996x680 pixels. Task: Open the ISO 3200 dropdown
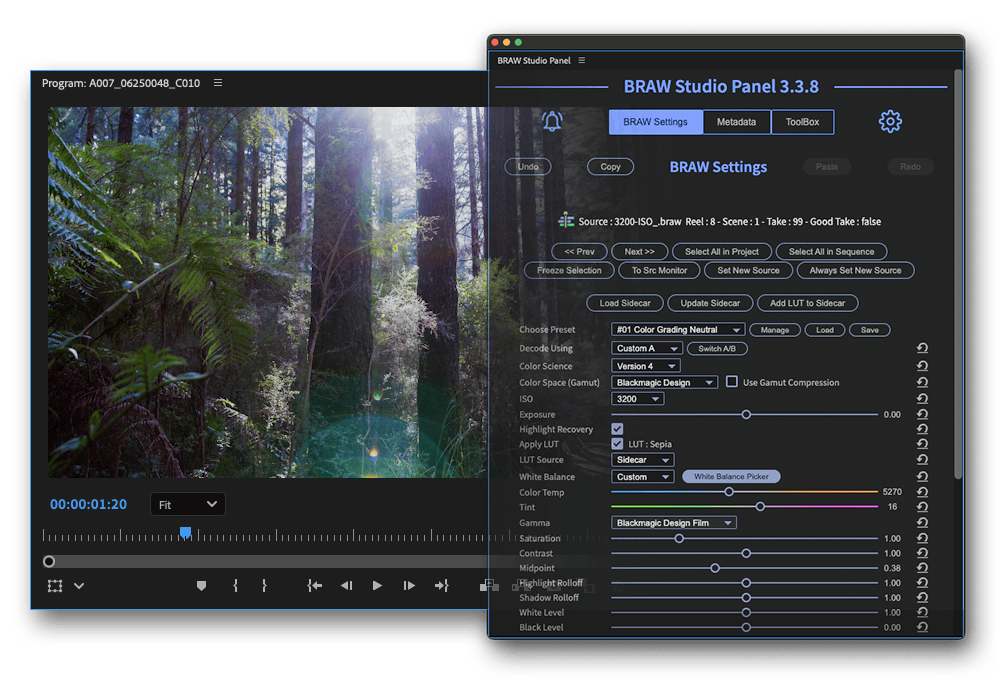coord(637,399)
